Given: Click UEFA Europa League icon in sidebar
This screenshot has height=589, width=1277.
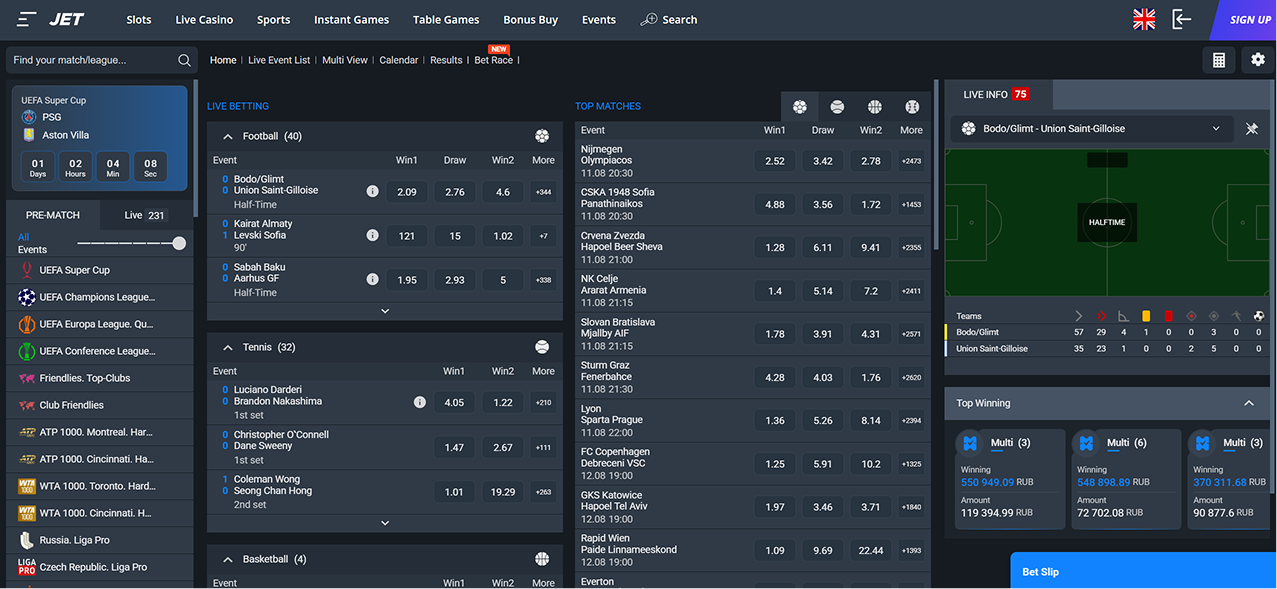Looking at the screenshot, I should [x=27, y=324].
